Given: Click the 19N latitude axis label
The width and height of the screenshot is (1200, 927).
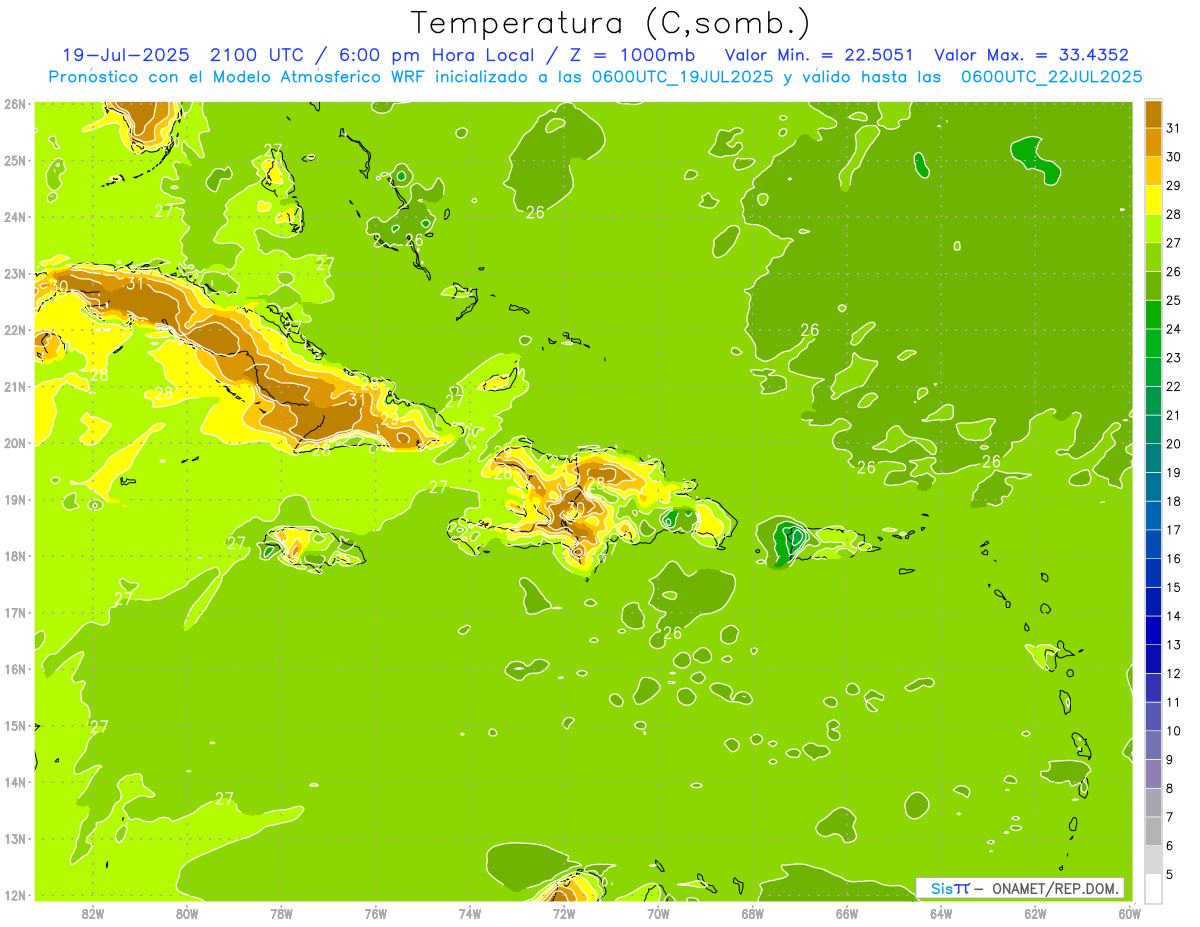Looking at the screenshot, I should (x=15, y=500).
